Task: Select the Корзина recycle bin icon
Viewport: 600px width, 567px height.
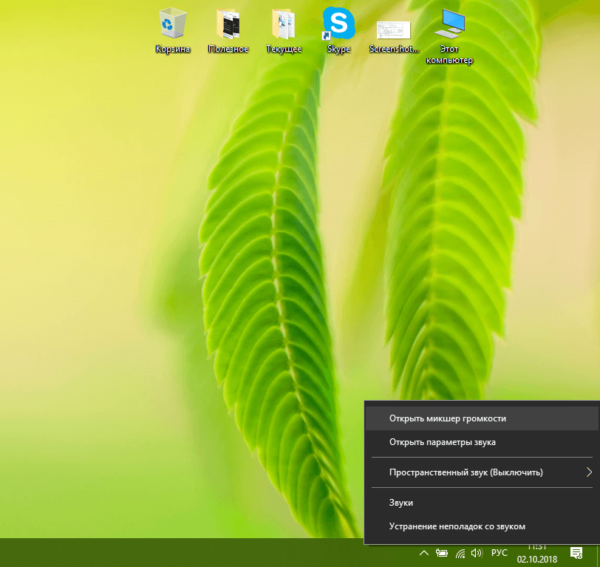Action: pyautogui.click(x=173, y=24)
